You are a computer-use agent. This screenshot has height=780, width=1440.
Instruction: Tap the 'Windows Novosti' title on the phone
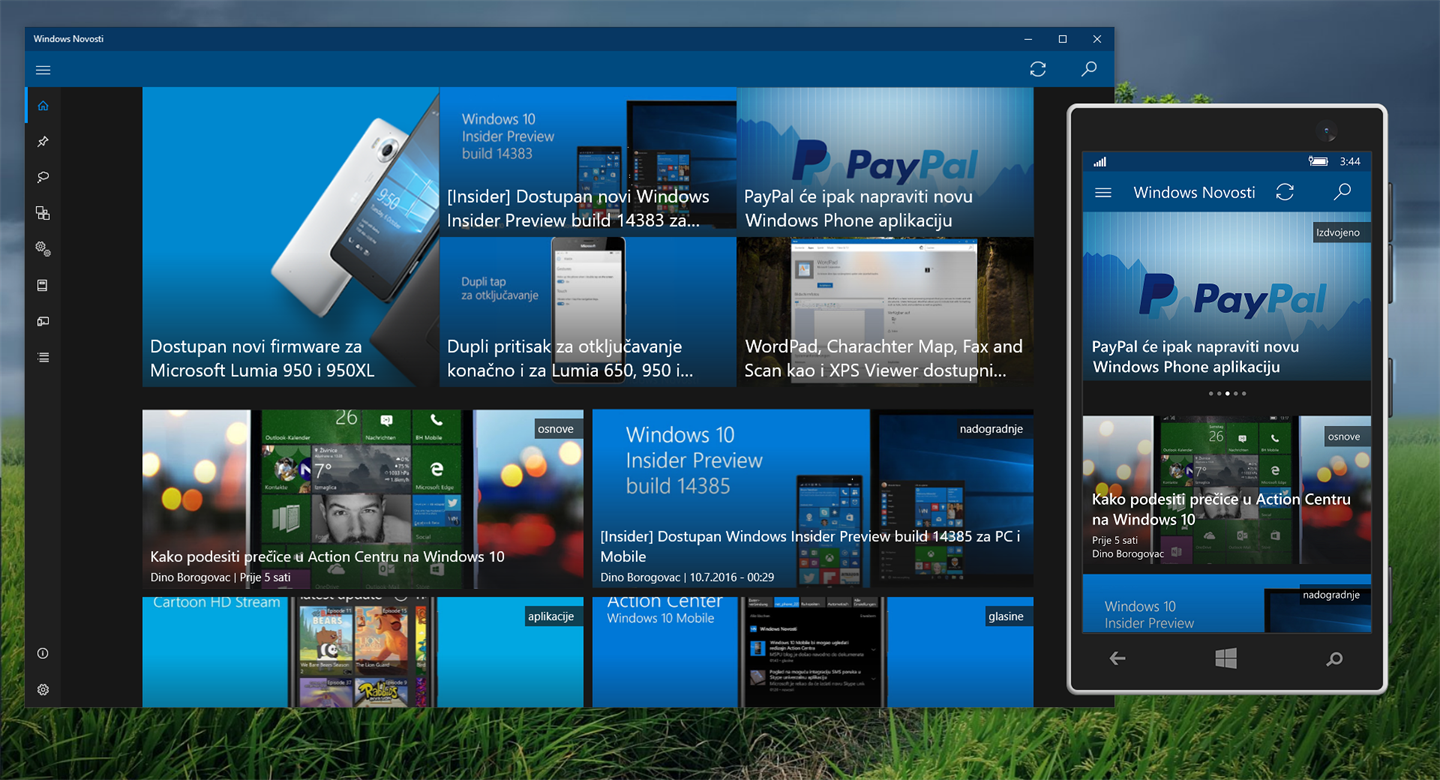pyautogui.click(x=1194, y=192)
